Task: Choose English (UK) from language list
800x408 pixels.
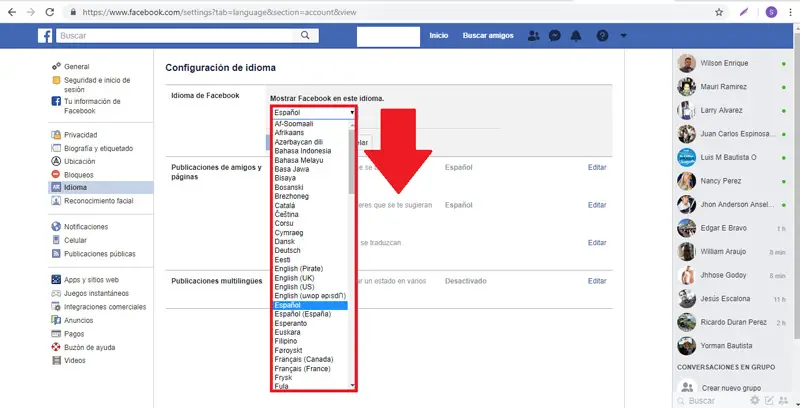Action: point(294,278)
